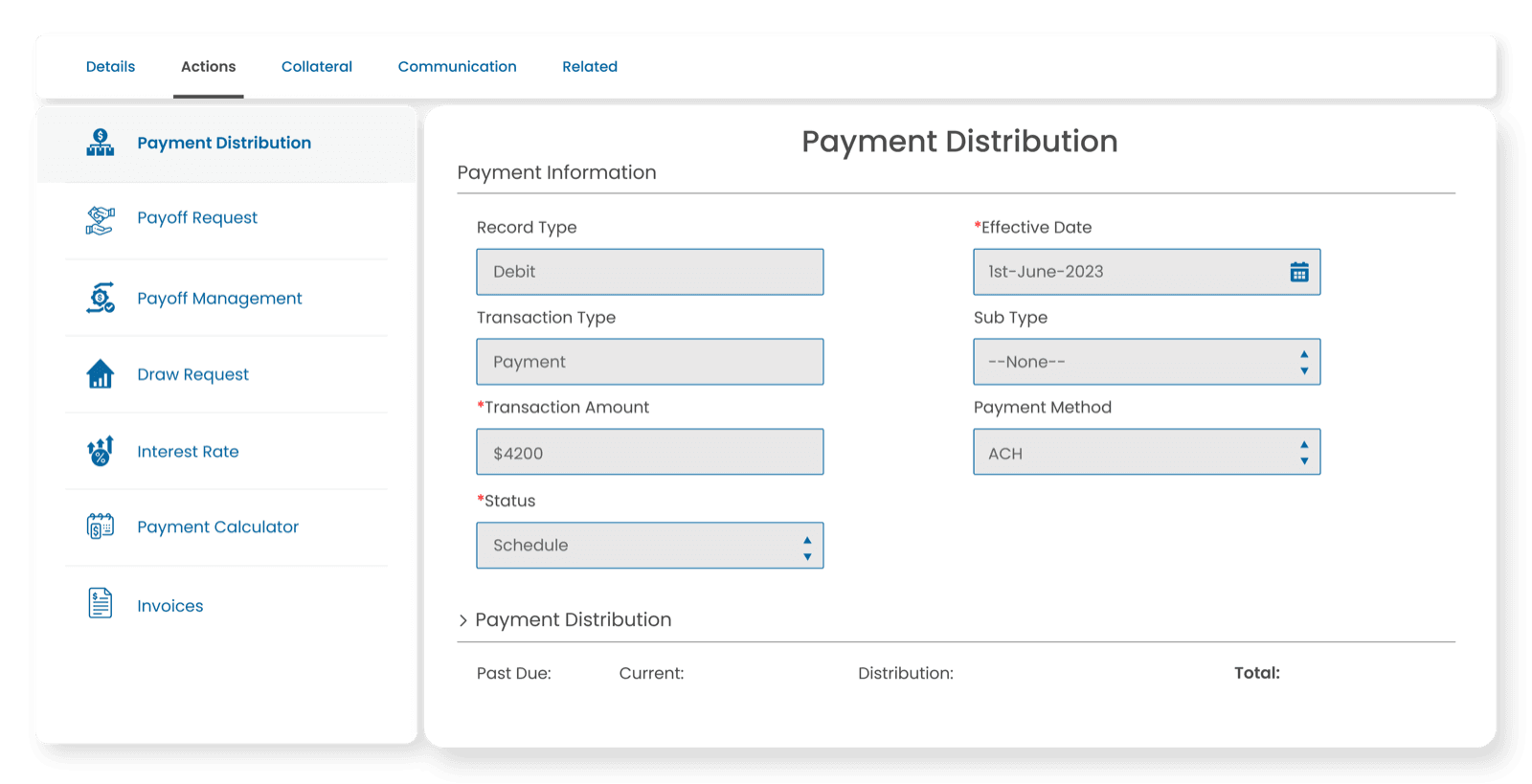The height and width of the screenshot is (784, 1532).
Task: Open the Status Schedule dropdown
Action: coord(649,546)
